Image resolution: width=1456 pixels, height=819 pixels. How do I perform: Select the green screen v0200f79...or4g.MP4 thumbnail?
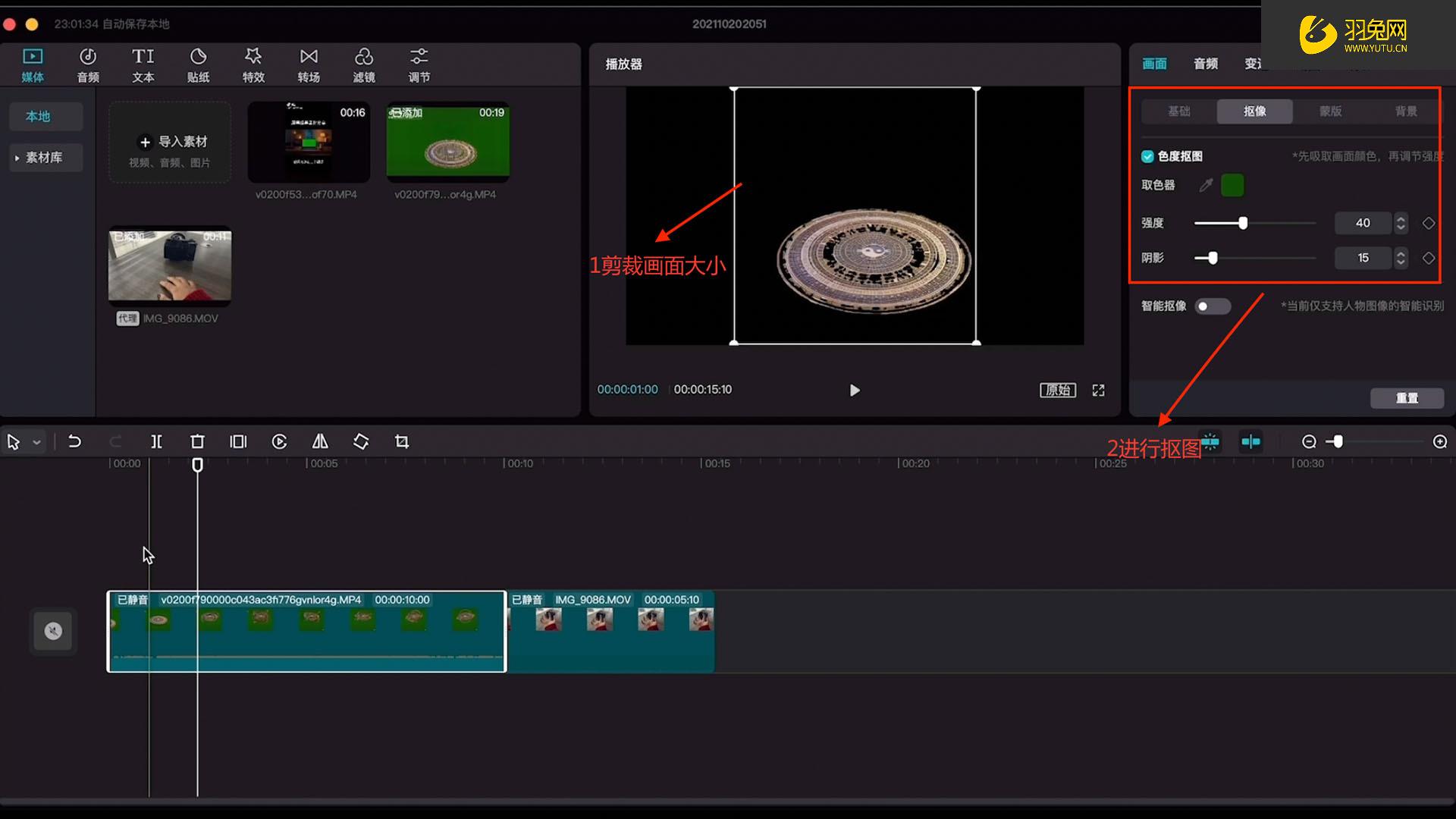click(448, 142)
